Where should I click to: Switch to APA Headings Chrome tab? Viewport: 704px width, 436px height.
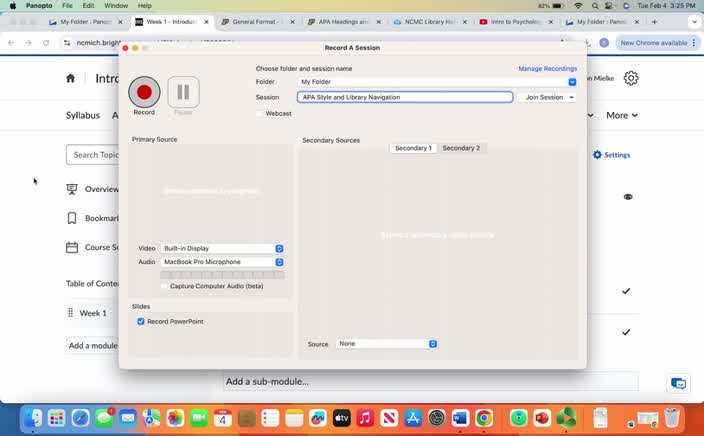coord(343,22)
